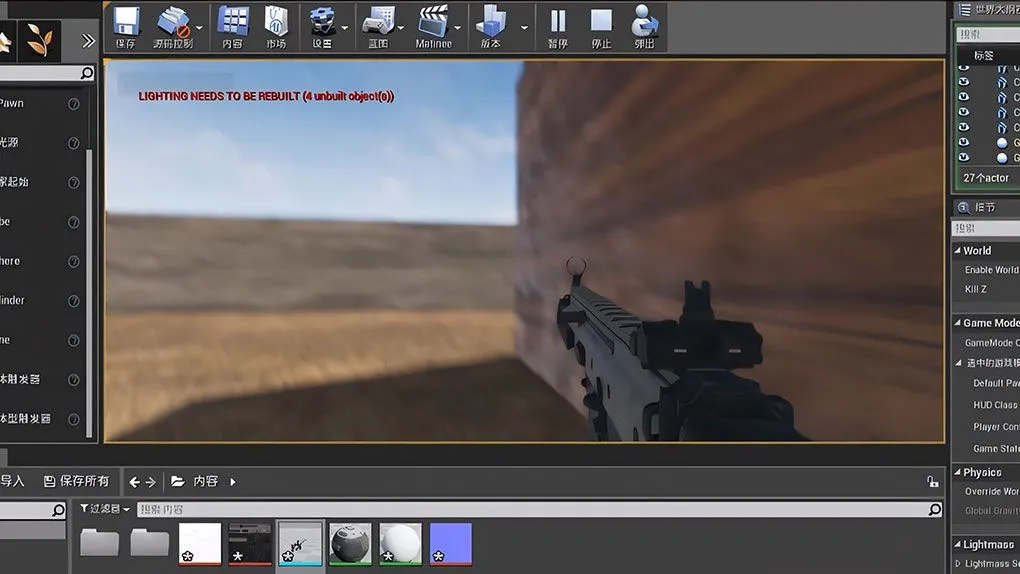Click the World Outliner search field

tap(988, 34)
